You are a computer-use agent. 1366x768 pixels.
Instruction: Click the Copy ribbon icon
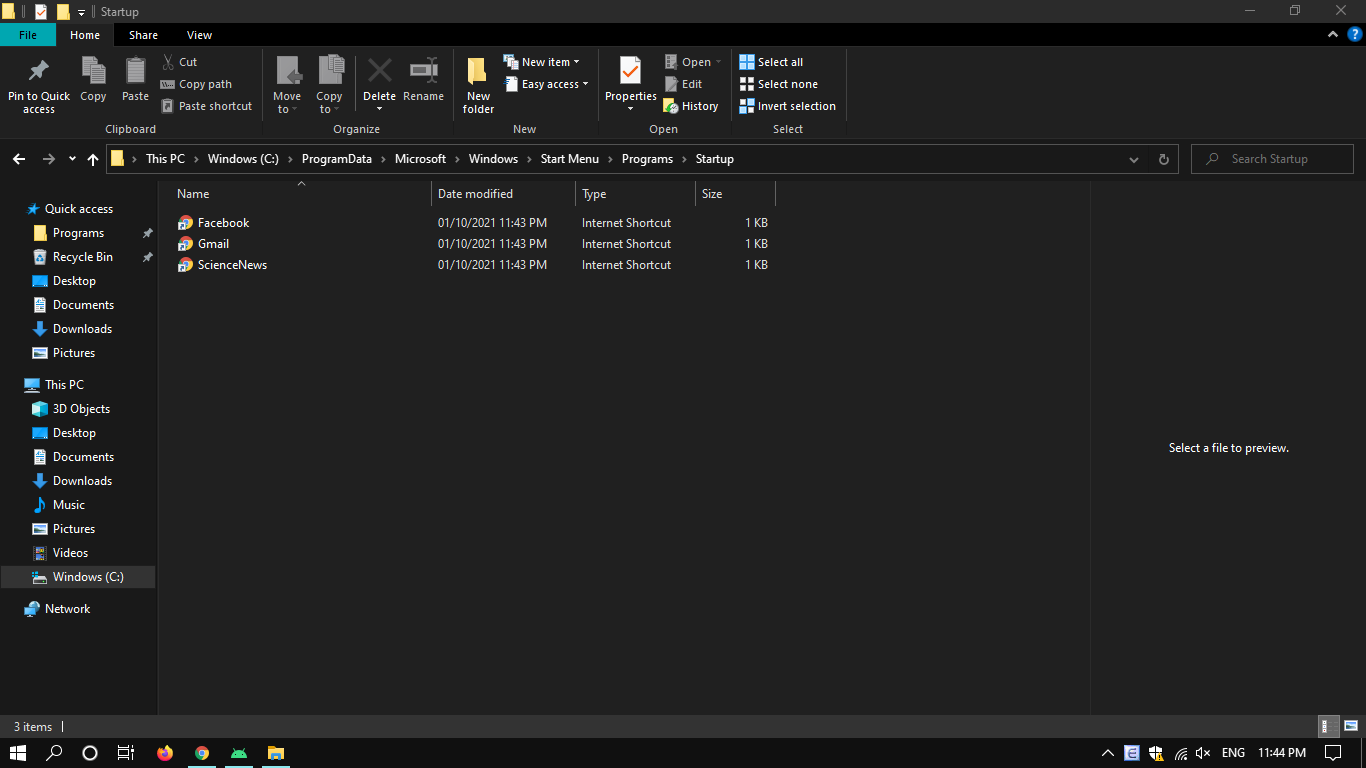(x=93, y=71)
